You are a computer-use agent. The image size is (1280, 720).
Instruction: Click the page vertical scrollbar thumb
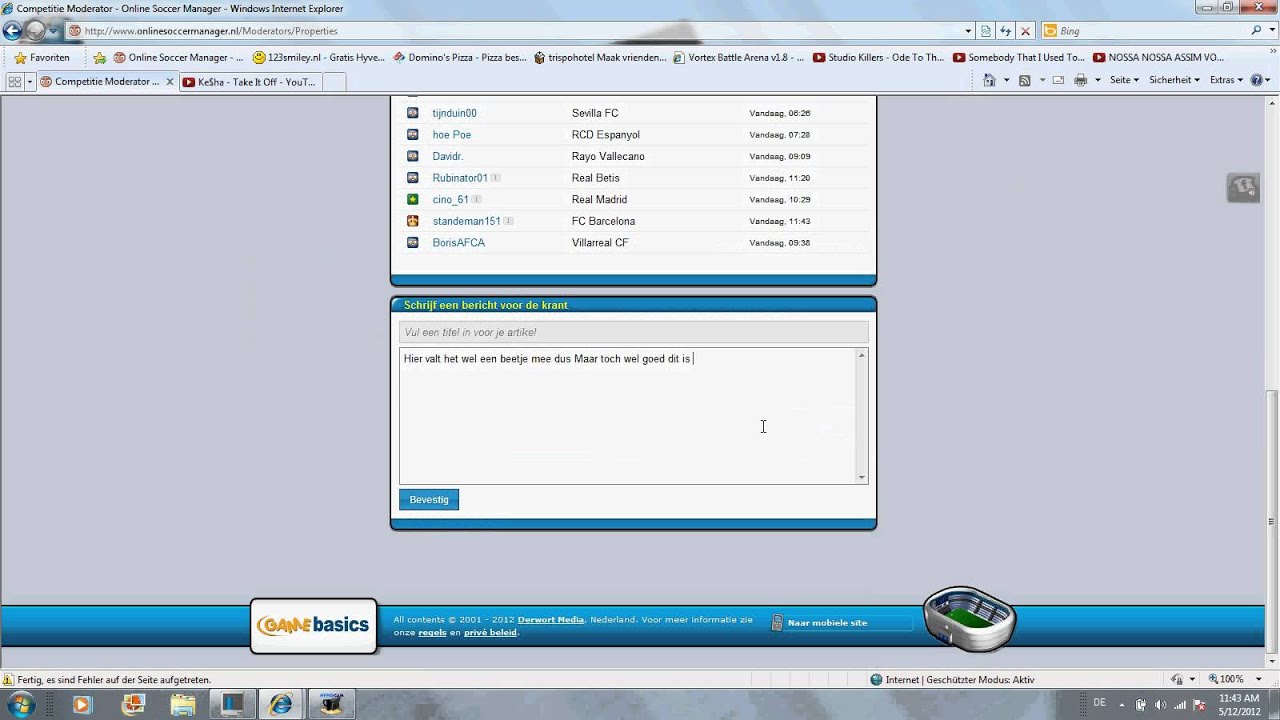[x=1273, y=520]
